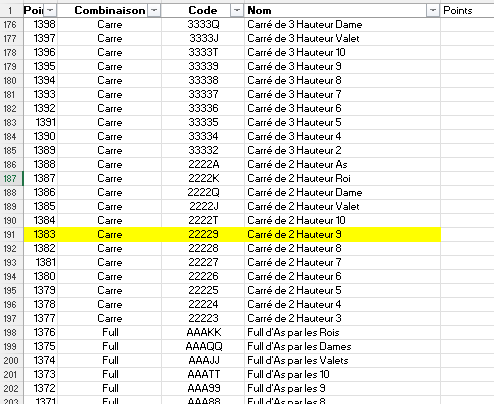Image resolution: width=494 pixels, height=404 pixels.
Task: Click cell with code 3333Q
Action: click(203, 25)
